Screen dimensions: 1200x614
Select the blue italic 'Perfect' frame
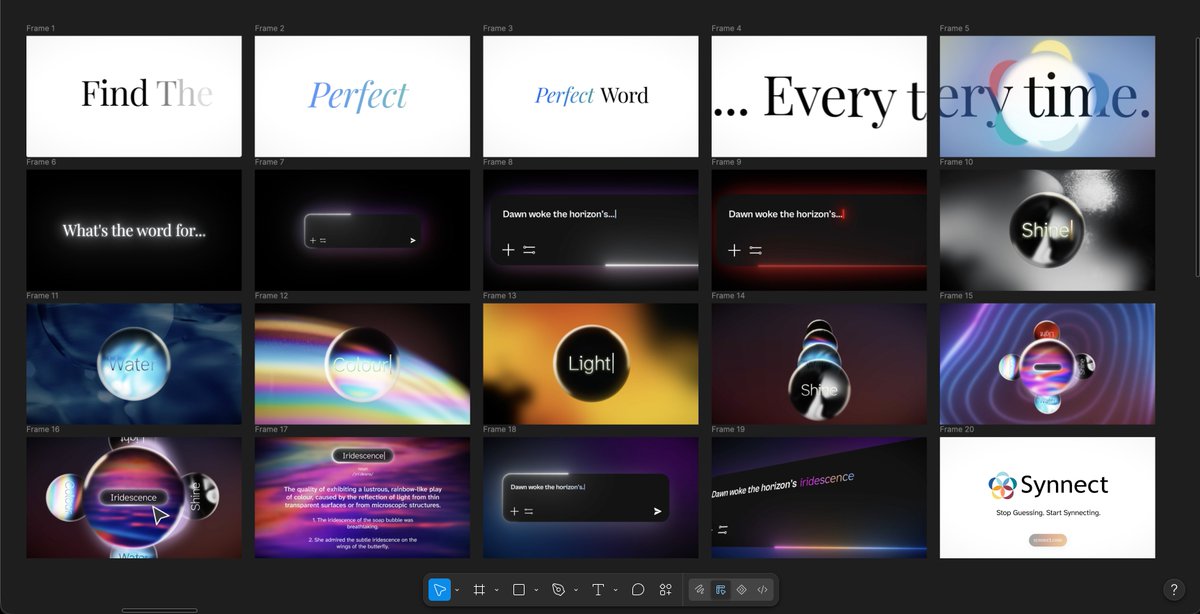[x=362, y=96]
